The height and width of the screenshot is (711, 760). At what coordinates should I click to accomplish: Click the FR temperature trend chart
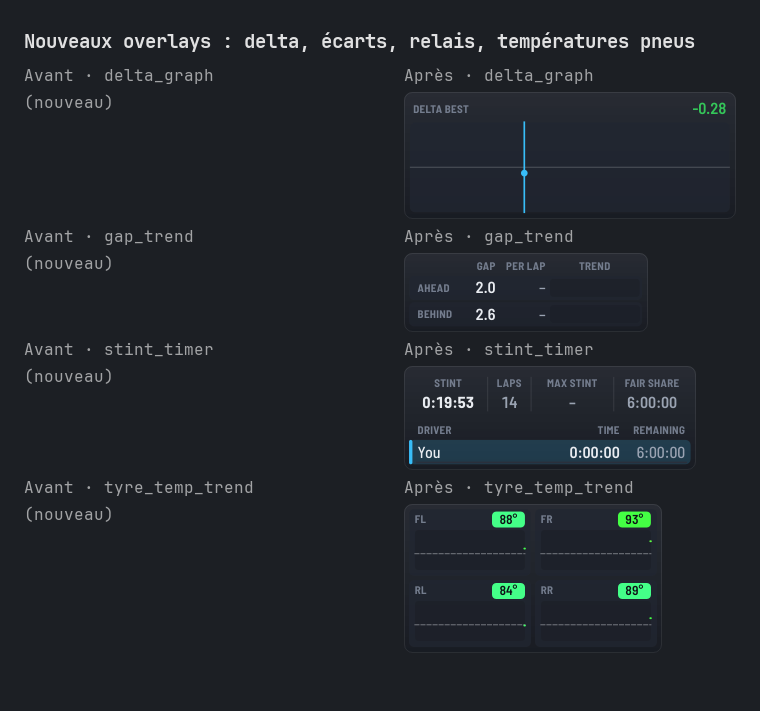(596, 550)
